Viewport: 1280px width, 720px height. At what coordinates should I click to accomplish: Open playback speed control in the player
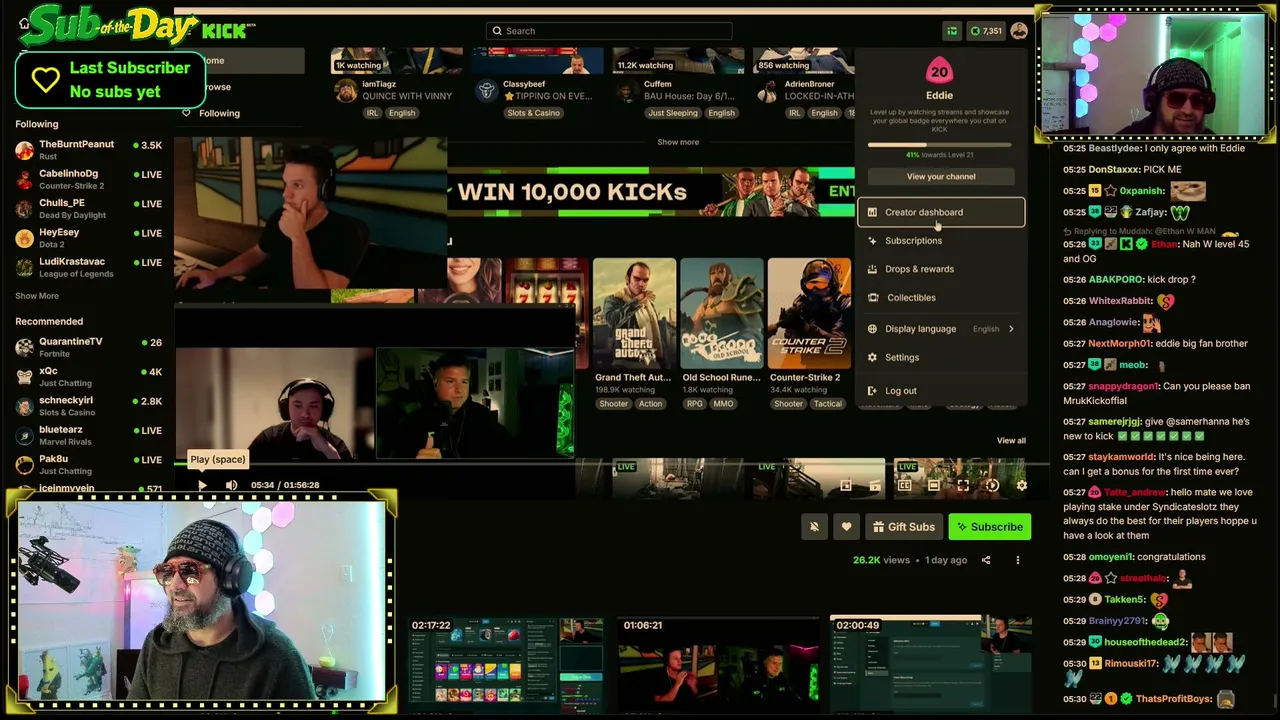pyautogui.click(x=992, y=485)
